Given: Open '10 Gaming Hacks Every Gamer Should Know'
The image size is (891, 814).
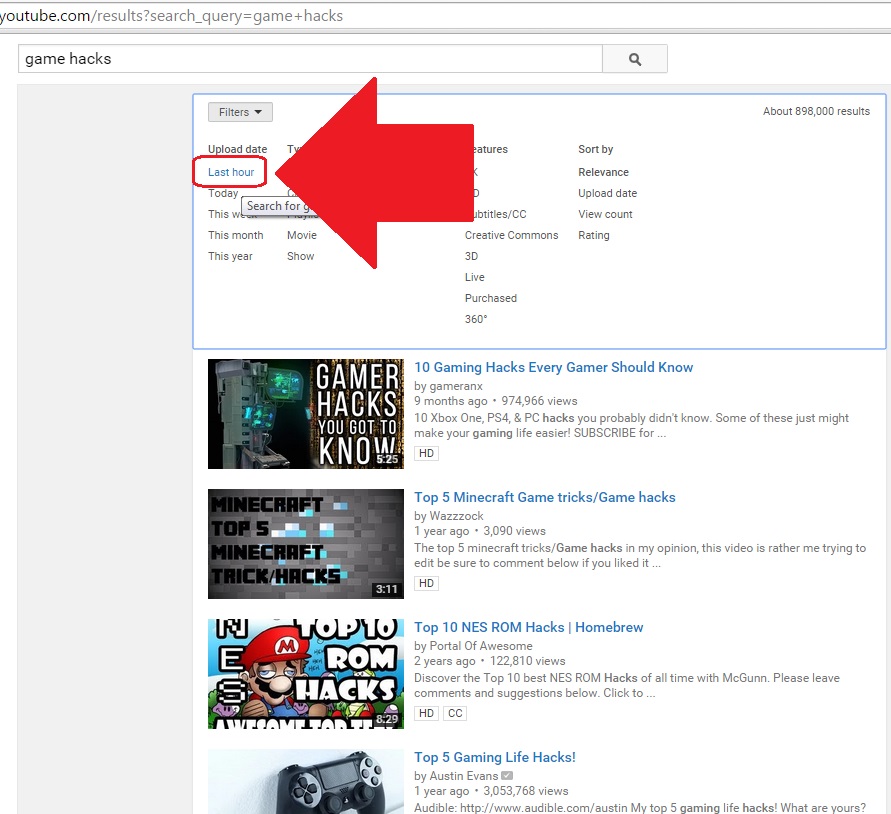Looking at the screenshot, I should point(553,367).
